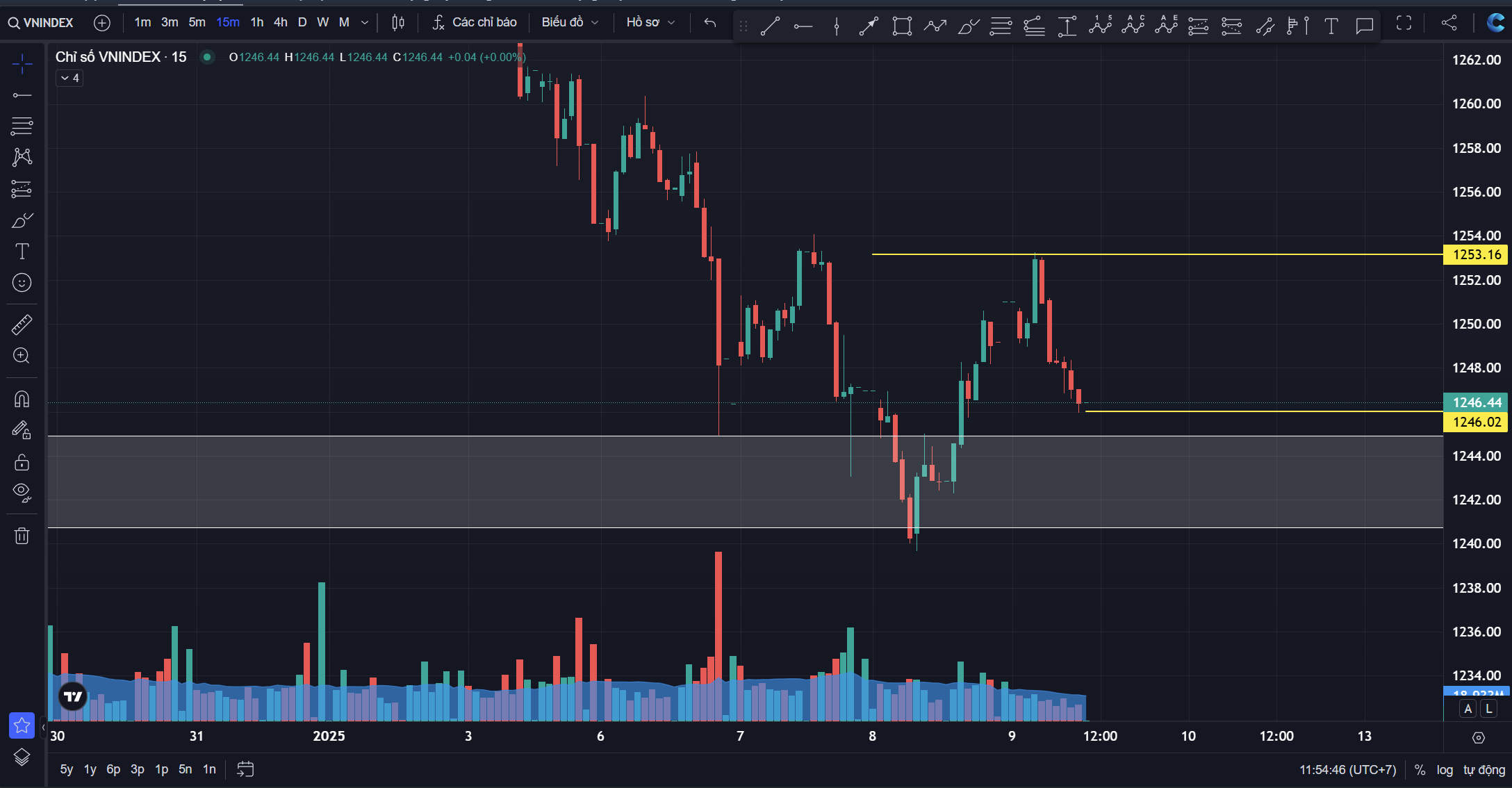Switch to the 1h timeframe
This screenshot has width=1512, height=788.
coord(256,22)
